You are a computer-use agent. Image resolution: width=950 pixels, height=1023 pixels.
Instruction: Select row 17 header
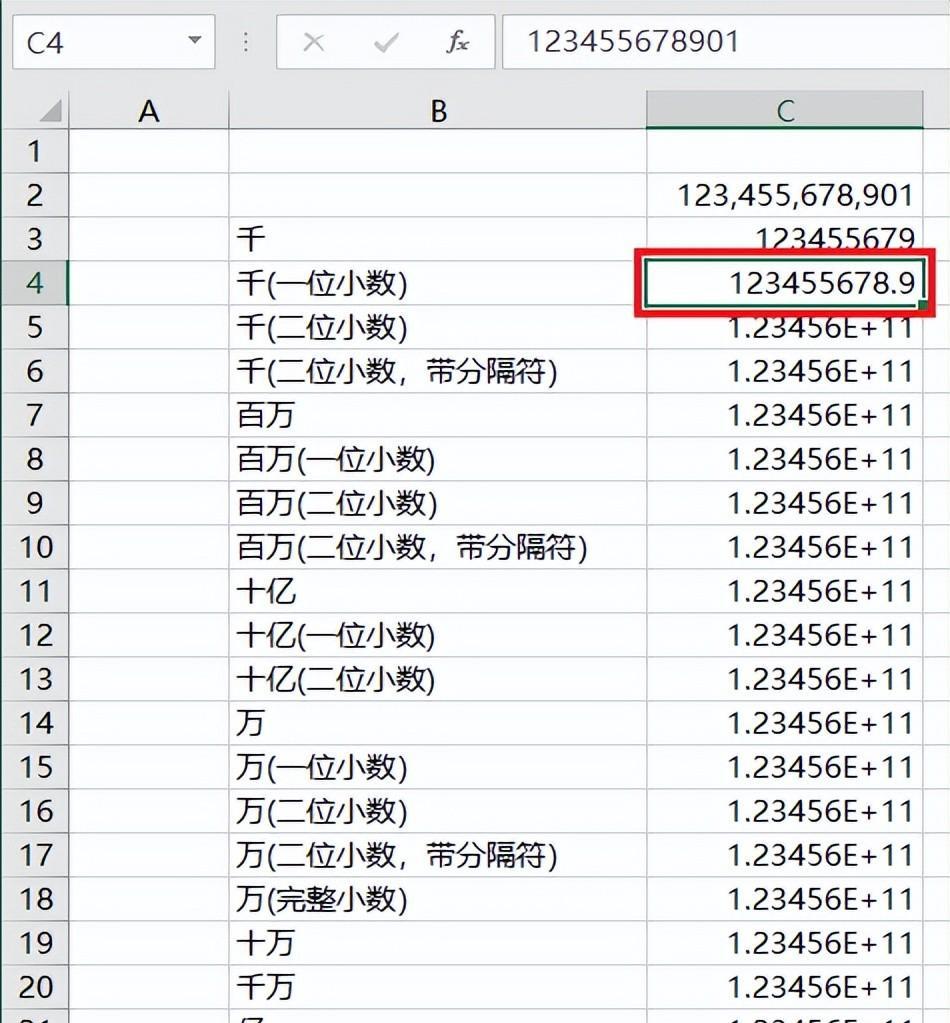coord(35,855)
